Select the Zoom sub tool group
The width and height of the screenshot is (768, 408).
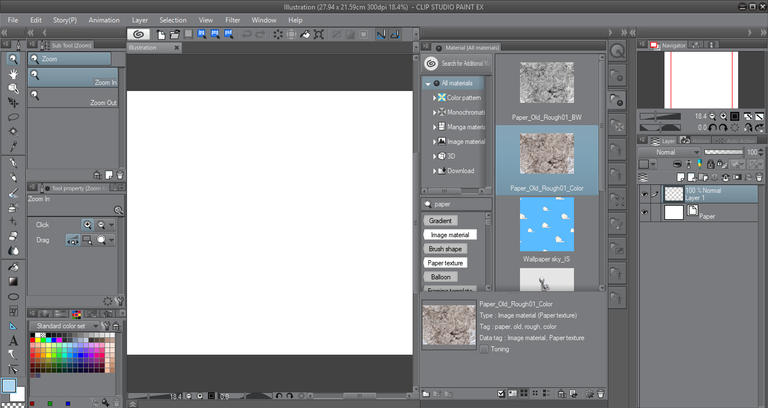coord(69,59)
